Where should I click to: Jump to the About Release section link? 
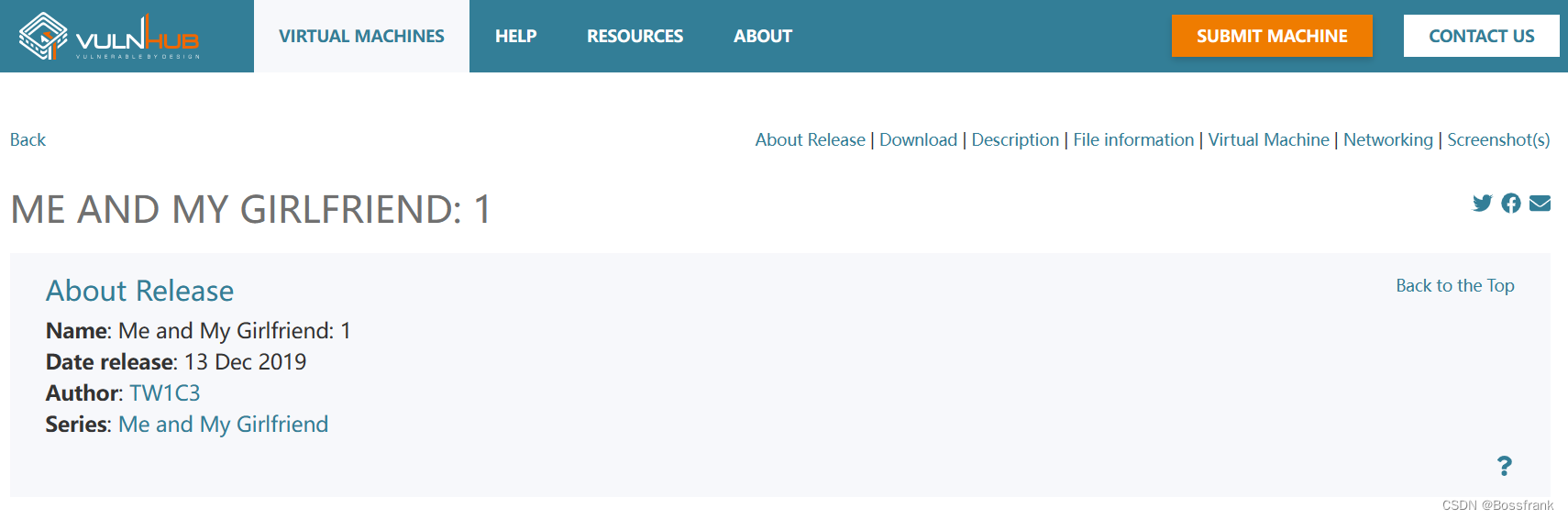(x=810, y=139)
